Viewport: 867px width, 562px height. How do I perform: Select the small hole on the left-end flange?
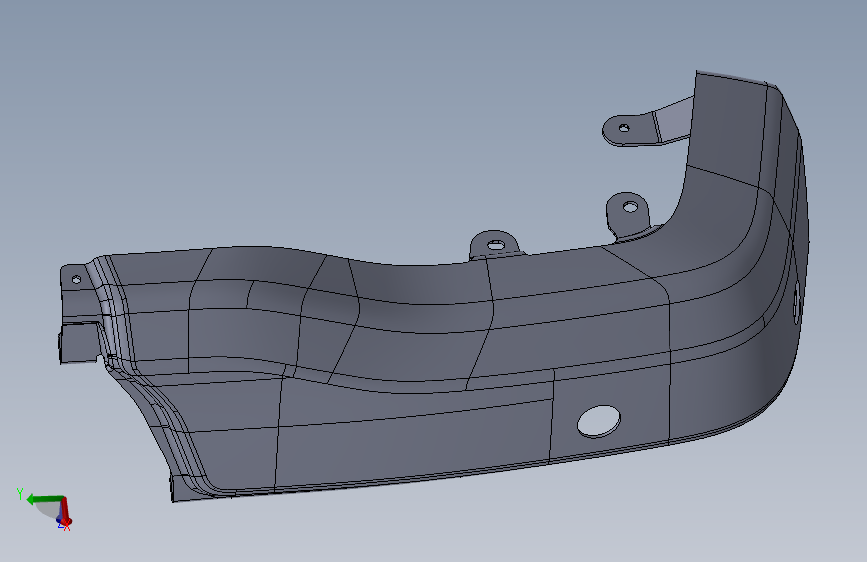coord(76,280)
